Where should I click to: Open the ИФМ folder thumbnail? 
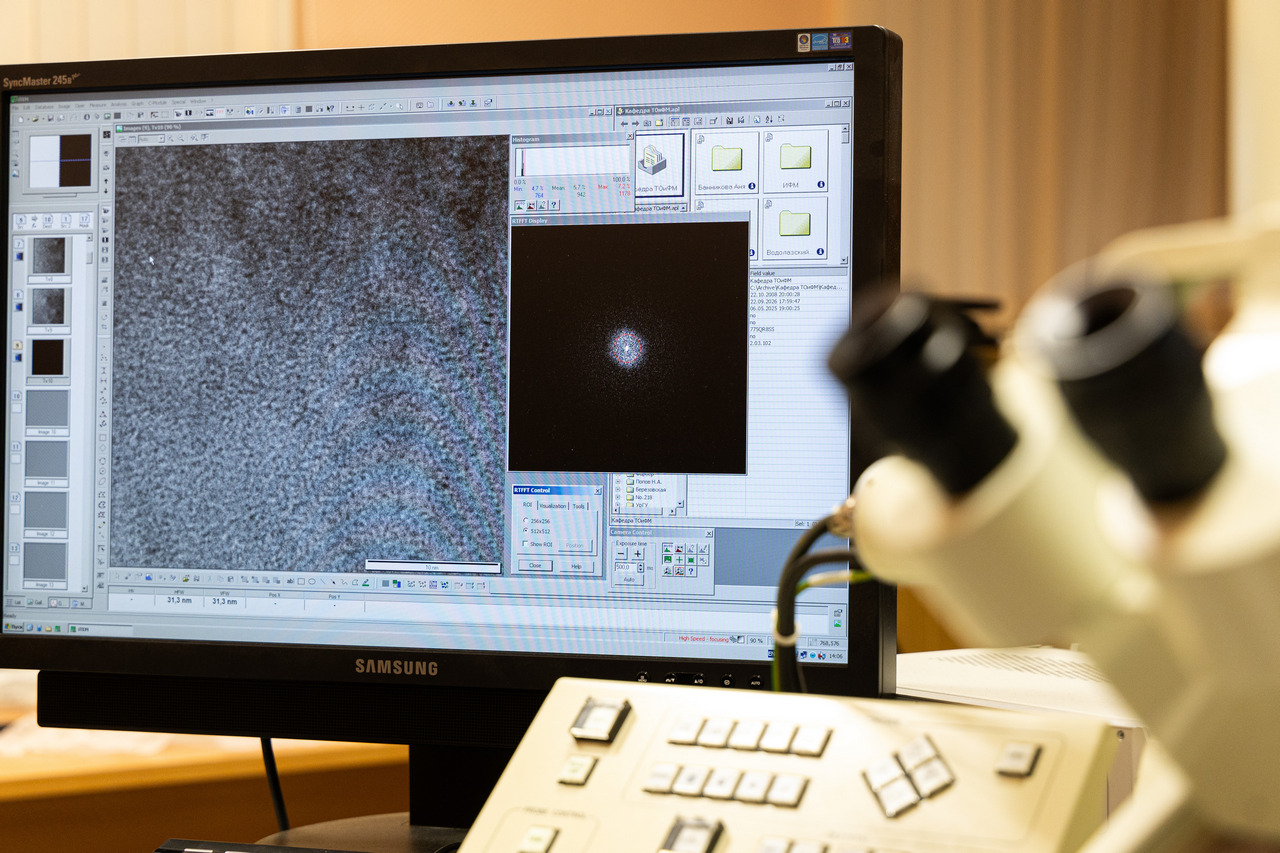coord(796,159)
